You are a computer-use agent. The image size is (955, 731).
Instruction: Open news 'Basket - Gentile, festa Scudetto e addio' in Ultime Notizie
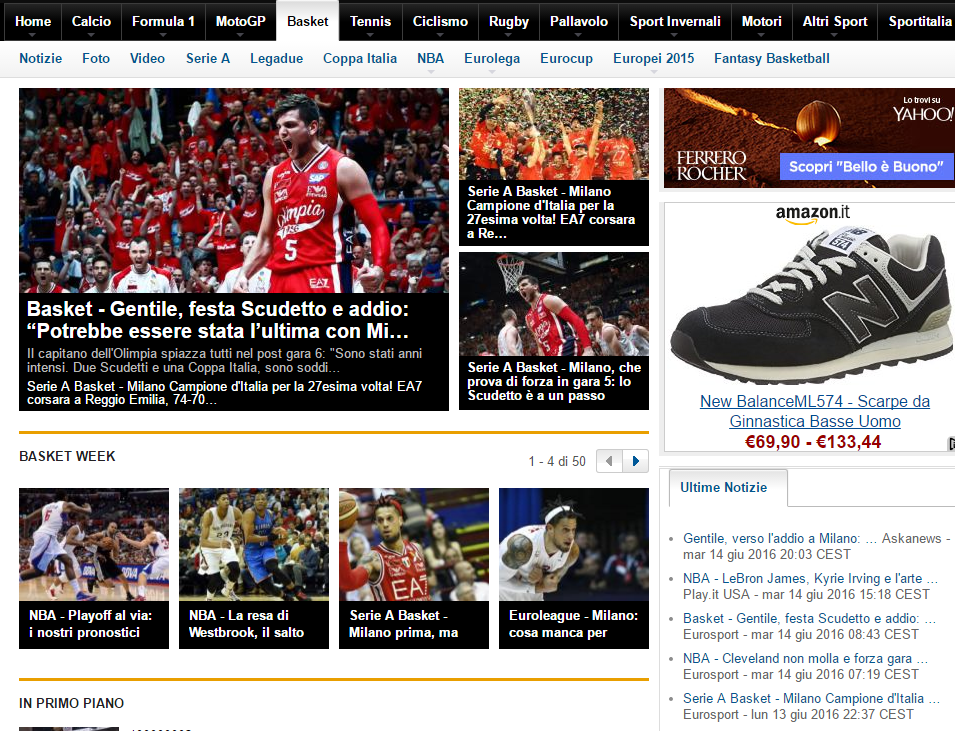(x=809, y=618)
